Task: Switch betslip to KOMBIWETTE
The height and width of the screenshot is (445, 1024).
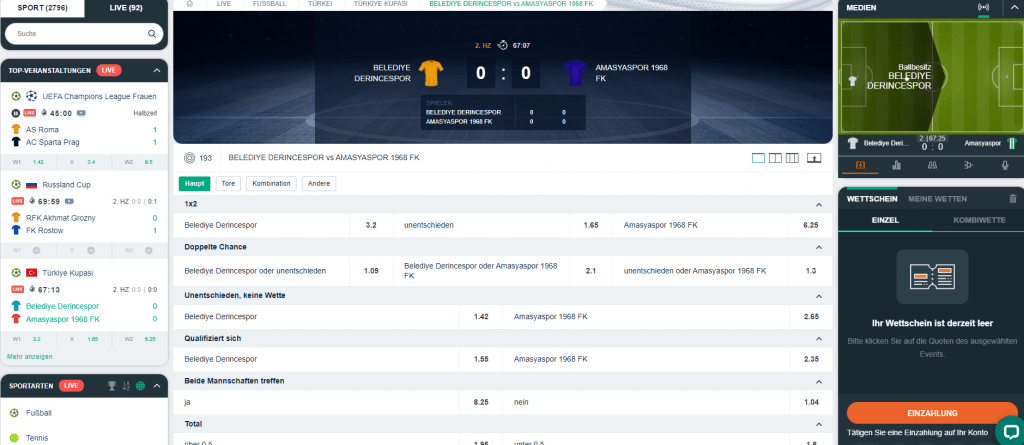Action: pyautogui.click(x=979, y=220)
